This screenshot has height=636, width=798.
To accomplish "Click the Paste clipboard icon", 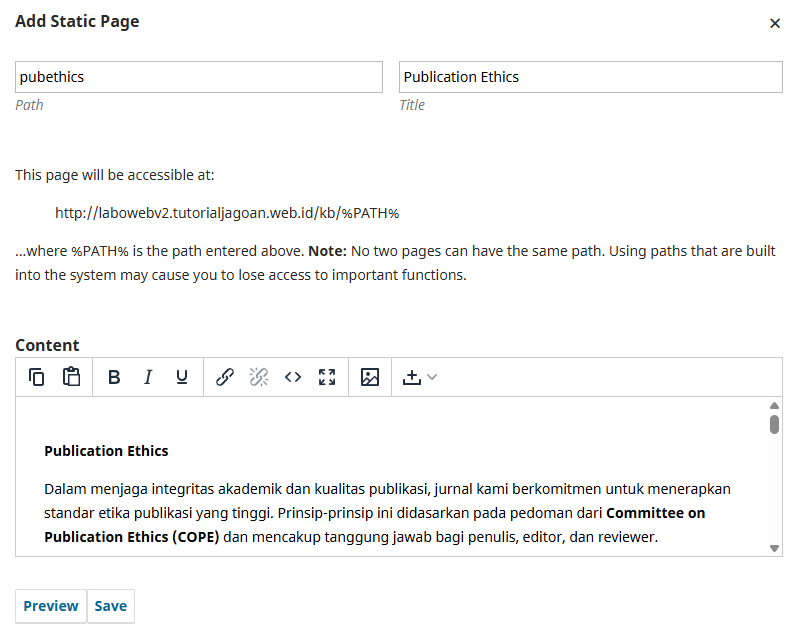I will point(71,377).
